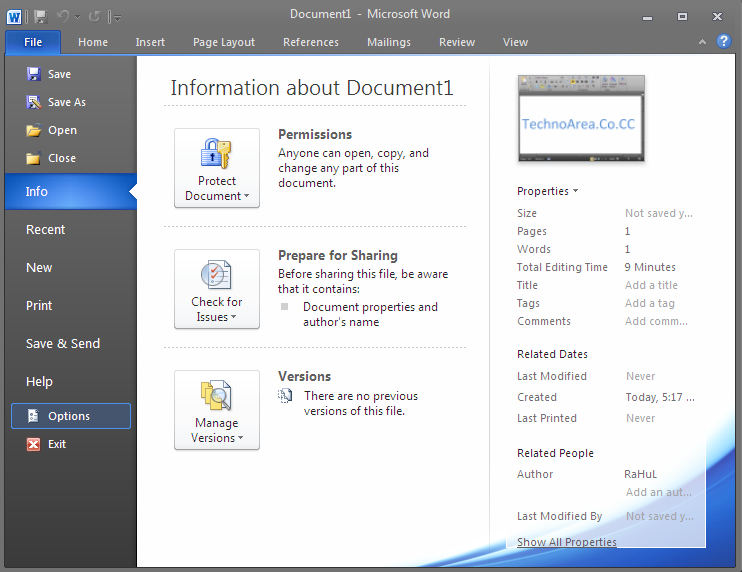The image size is (742, 572).
Task: Click the 'Not saved y...' Size value
Action: 659,213
